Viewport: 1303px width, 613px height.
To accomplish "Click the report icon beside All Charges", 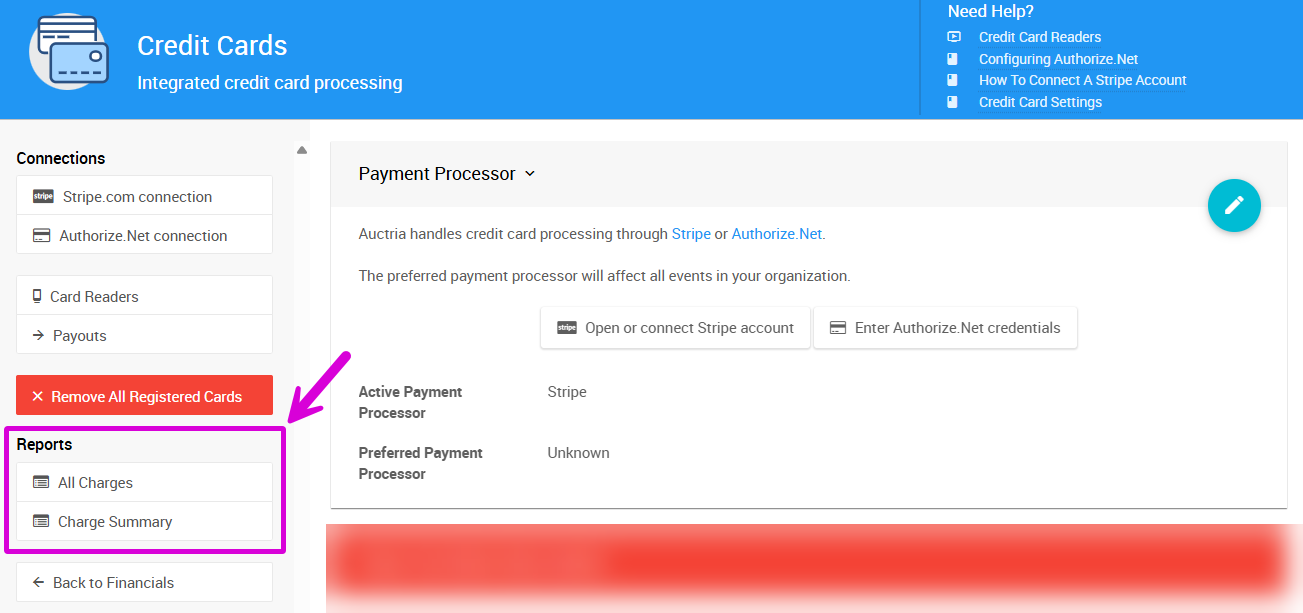I will tap(41, 482).
